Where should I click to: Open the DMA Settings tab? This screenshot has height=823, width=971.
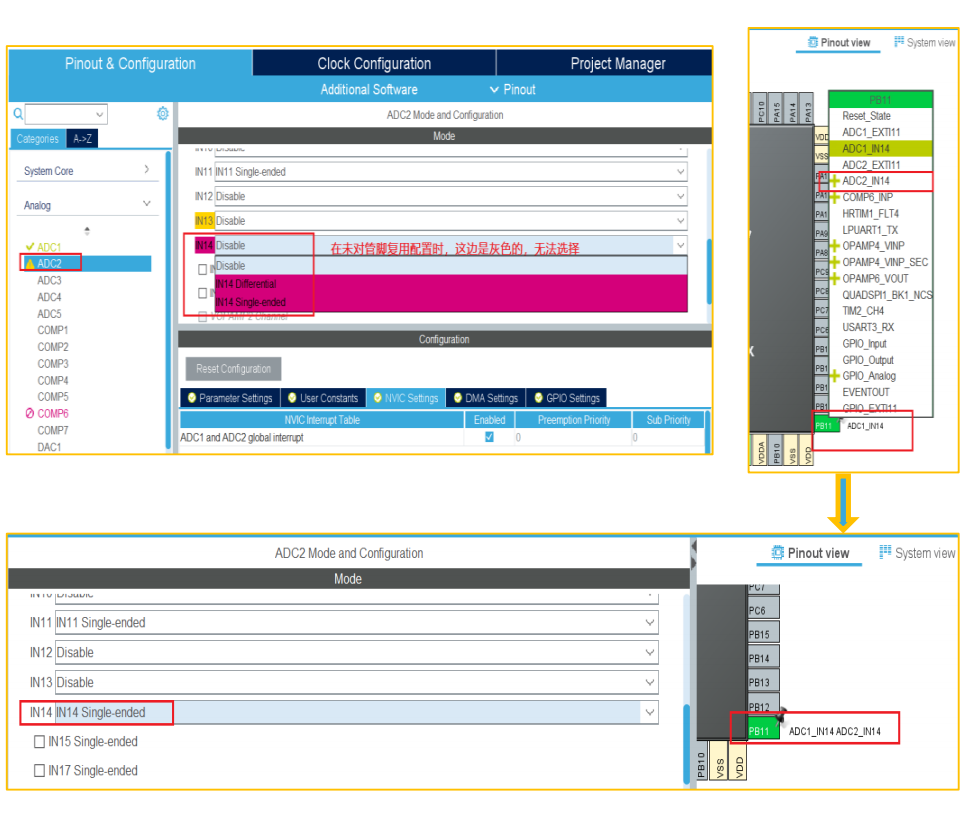click(x=486, y=398)
